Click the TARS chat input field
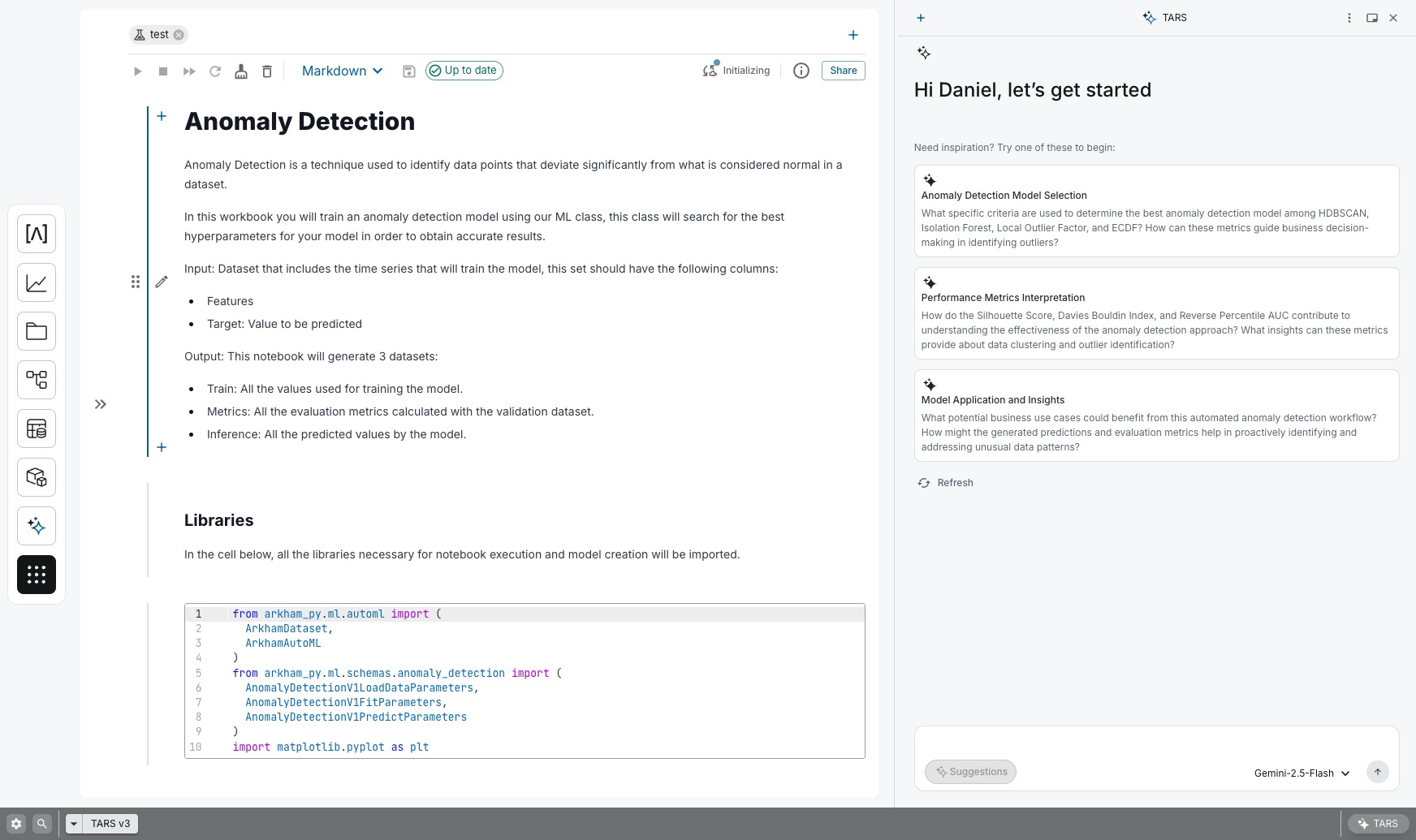The width and height of the screenshot is (1416, 840). tap(1156, 743)
